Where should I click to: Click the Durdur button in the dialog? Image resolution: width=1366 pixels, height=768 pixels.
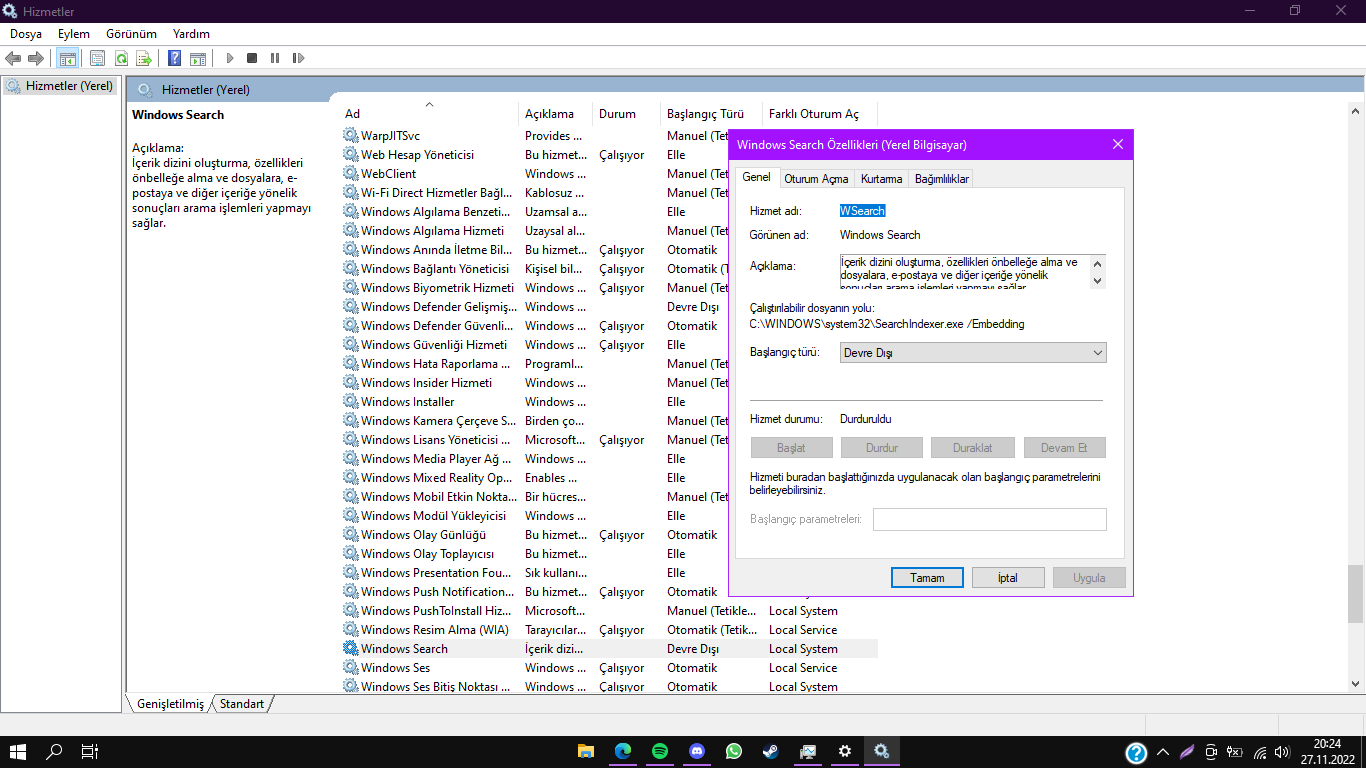(882, 448)
